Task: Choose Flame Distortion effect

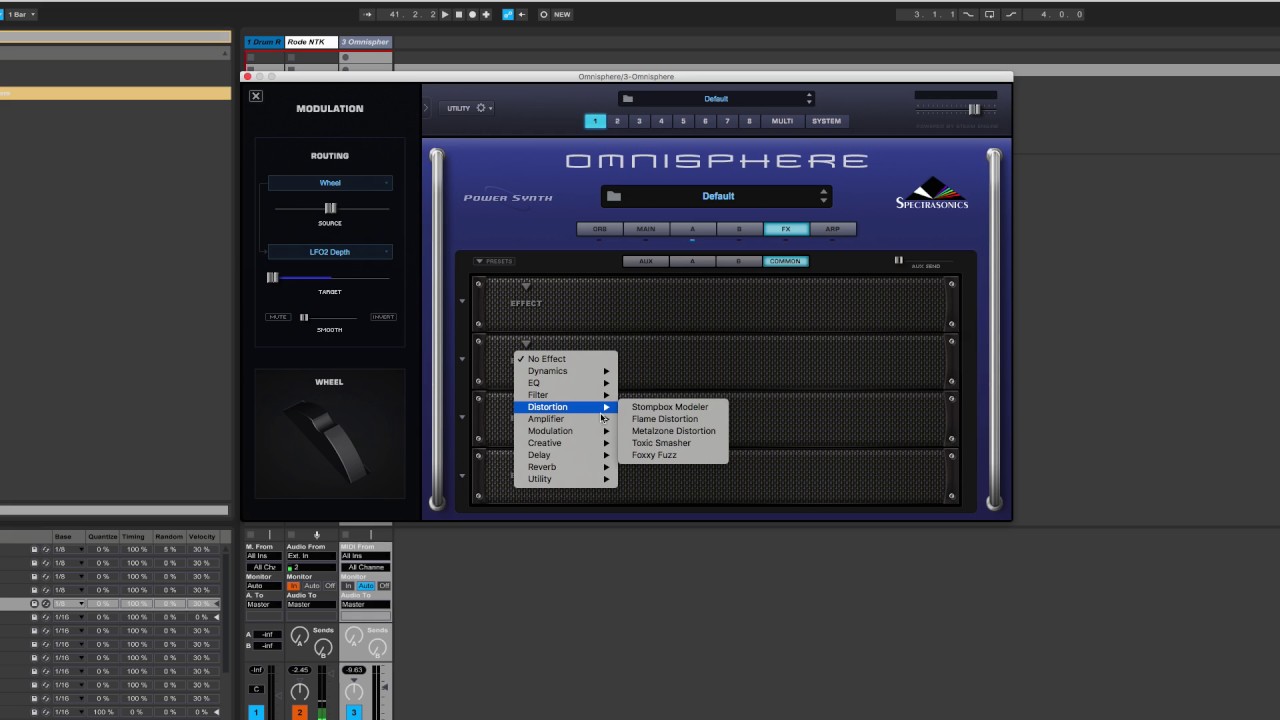Action: [673, 419]
